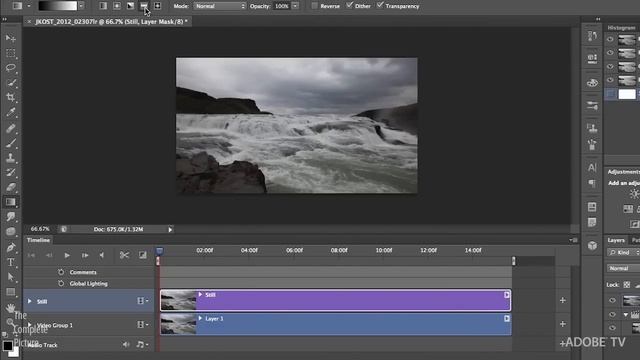Open the Character panel icon
The width and height of the screenshot is (640, 360).
(592, 167)
